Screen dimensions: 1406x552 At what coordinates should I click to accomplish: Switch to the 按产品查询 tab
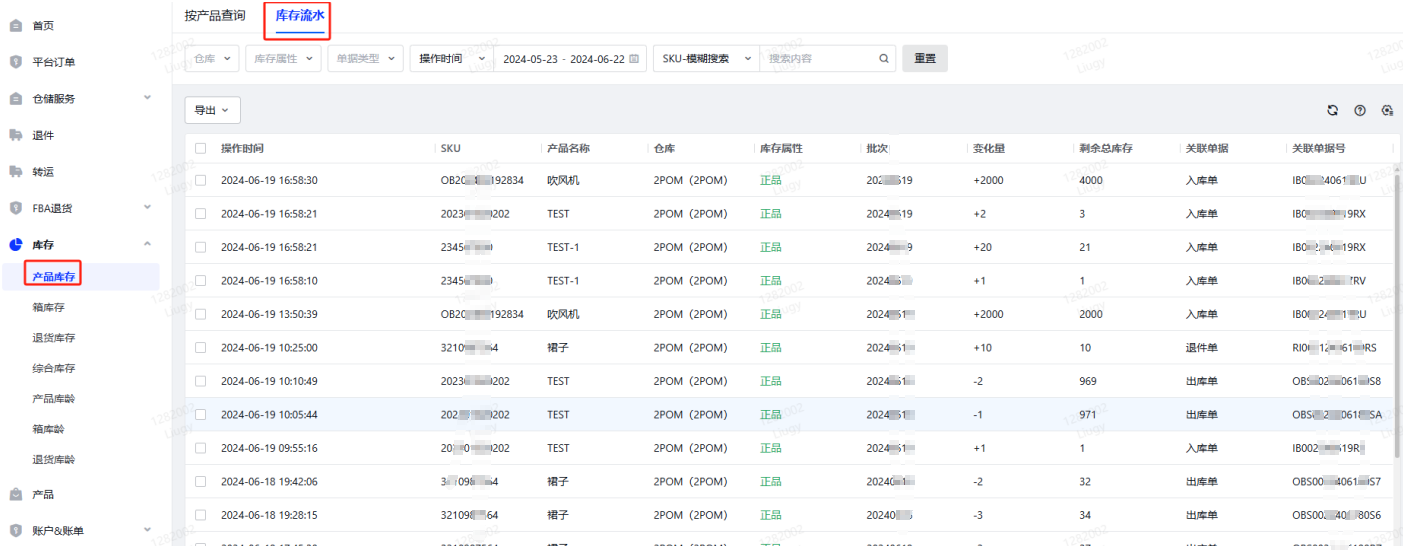coord(215,15)
